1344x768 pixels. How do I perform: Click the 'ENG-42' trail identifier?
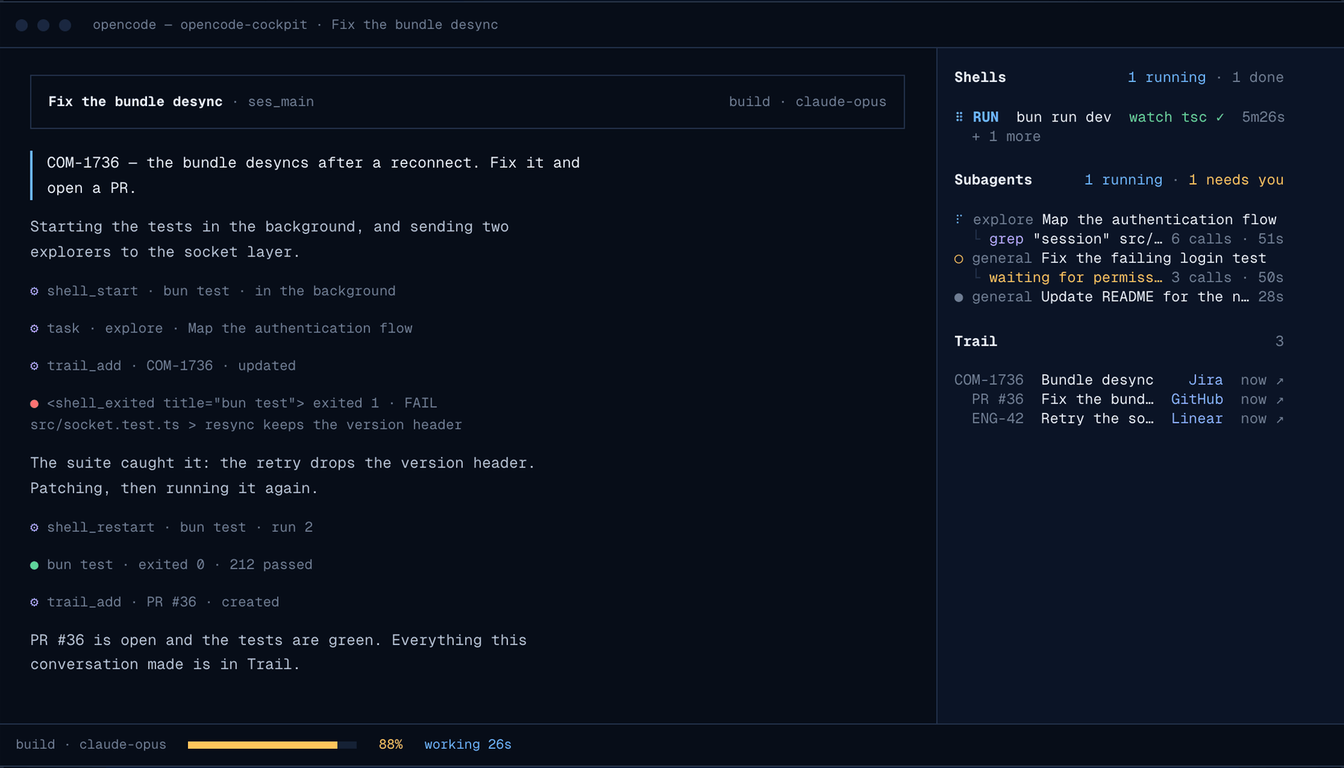pyautogui.click(x=998, y=419)
